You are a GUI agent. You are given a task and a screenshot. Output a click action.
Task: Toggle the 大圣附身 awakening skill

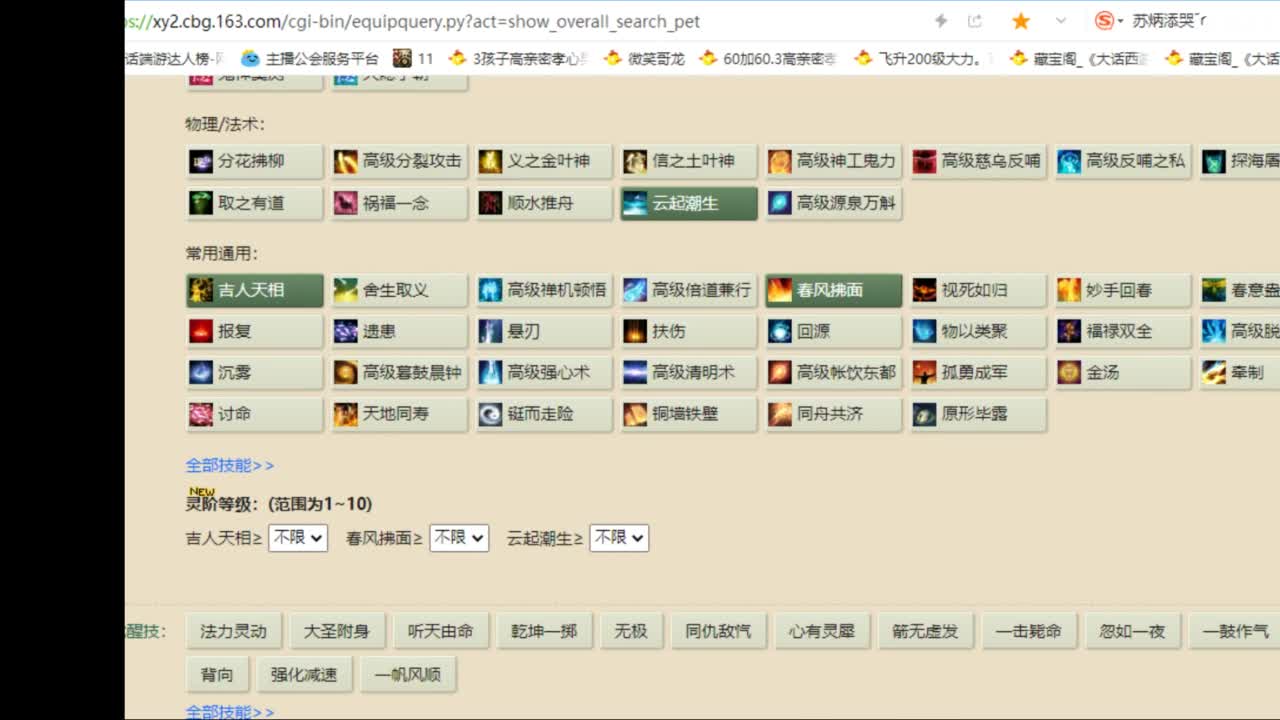(337, 631)
